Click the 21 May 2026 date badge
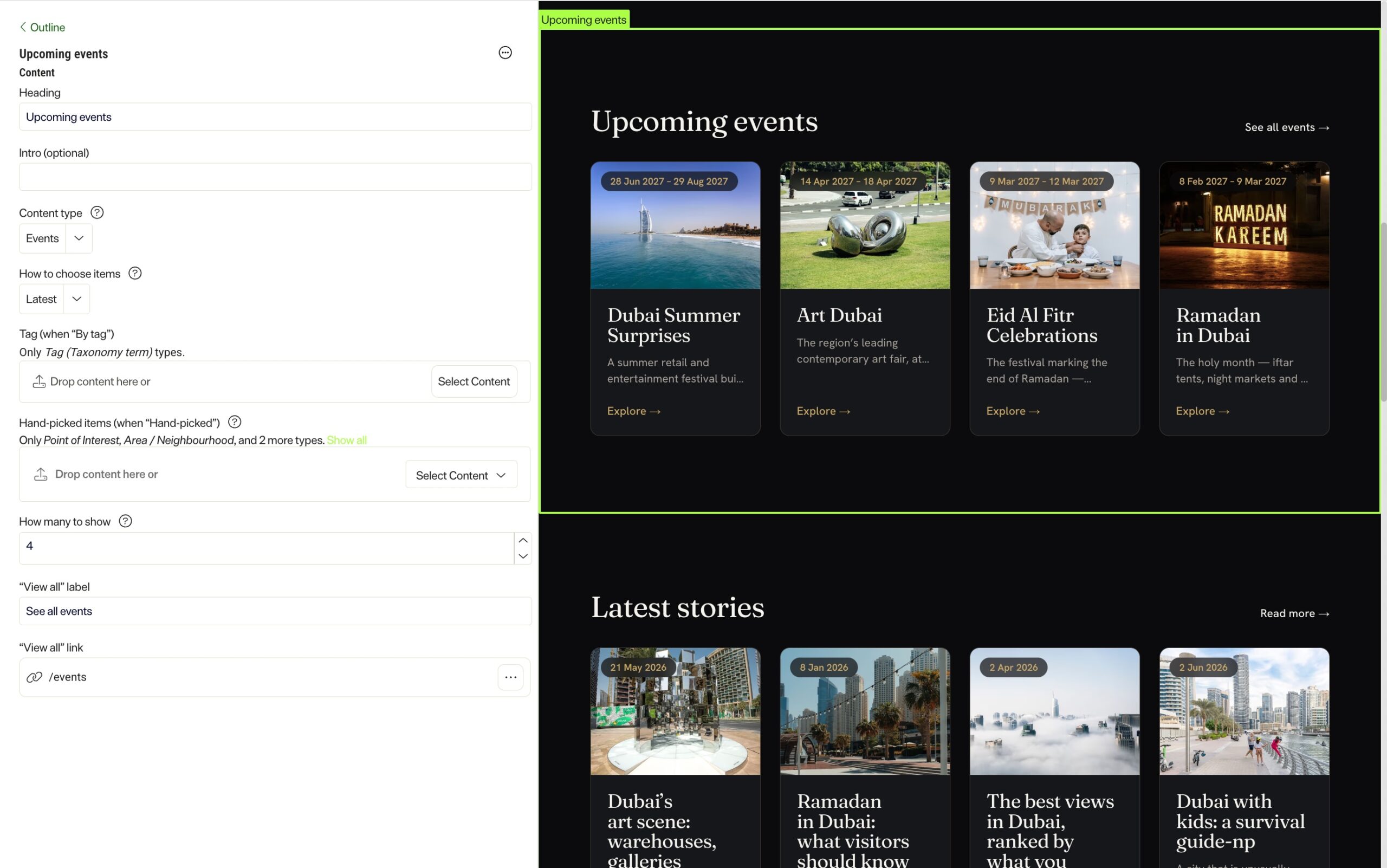This screenshot has width=1387, height=868. click(x=638, y=668)
